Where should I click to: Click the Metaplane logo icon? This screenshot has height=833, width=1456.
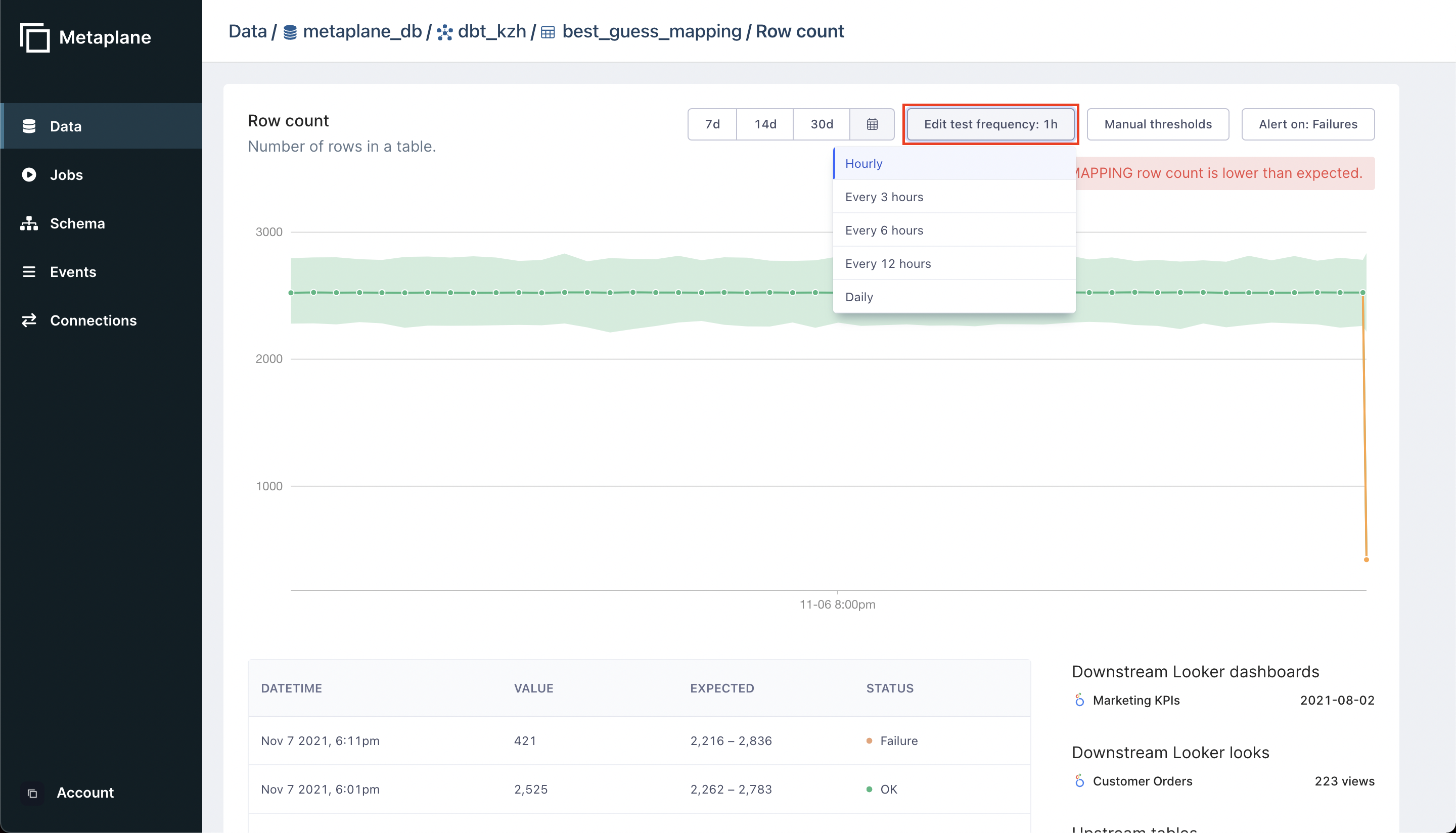(34, 38)
